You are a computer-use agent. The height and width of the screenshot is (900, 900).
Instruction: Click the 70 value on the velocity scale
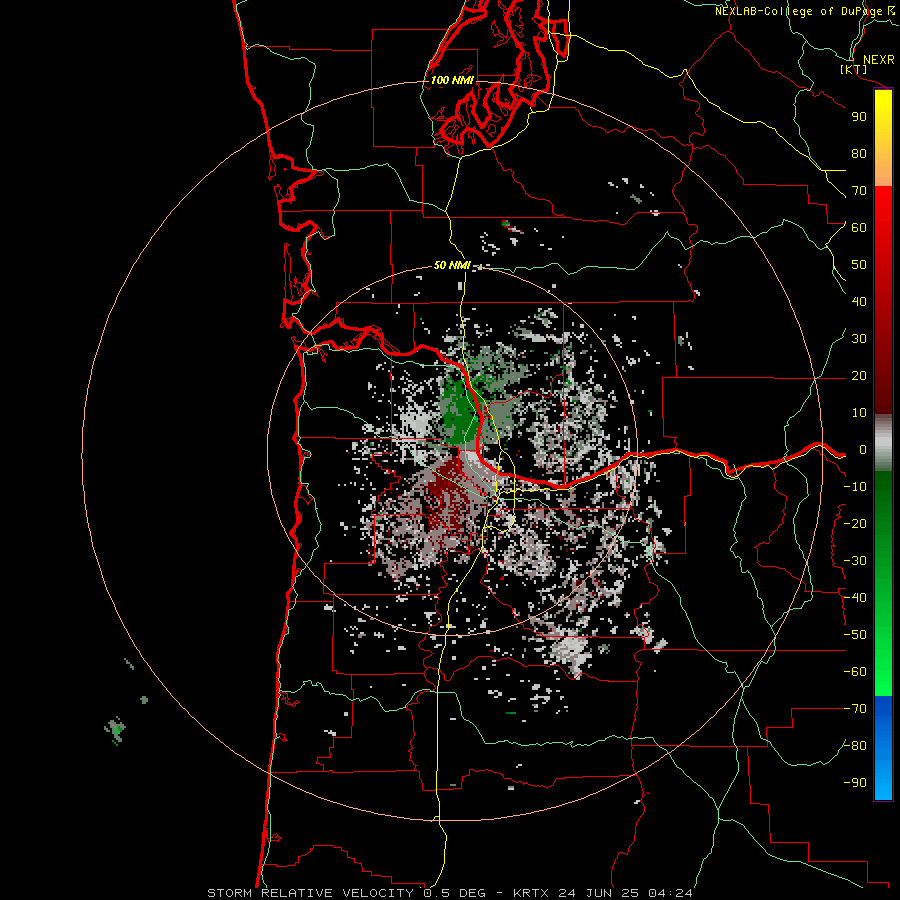point(859,191)
